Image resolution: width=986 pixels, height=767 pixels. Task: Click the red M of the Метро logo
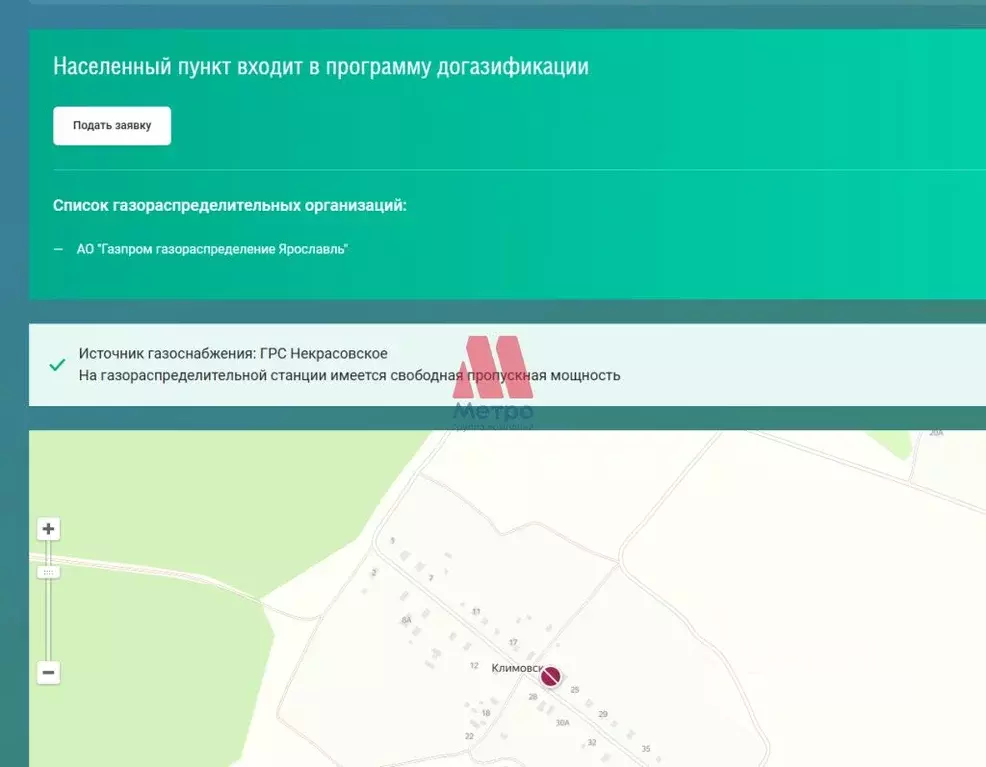[x=492, y=365]
